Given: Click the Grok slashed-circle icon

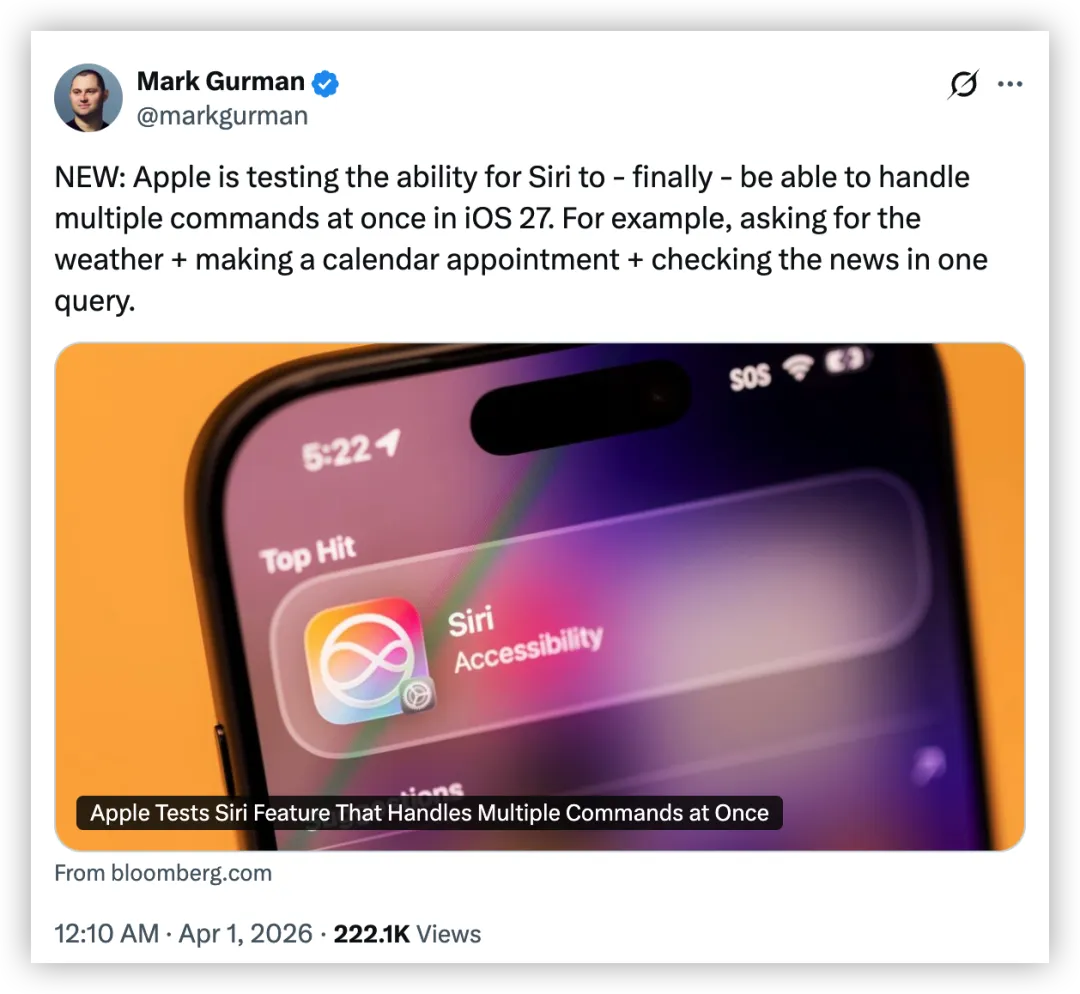Looking at the screenshot, I should click(963, 84).
